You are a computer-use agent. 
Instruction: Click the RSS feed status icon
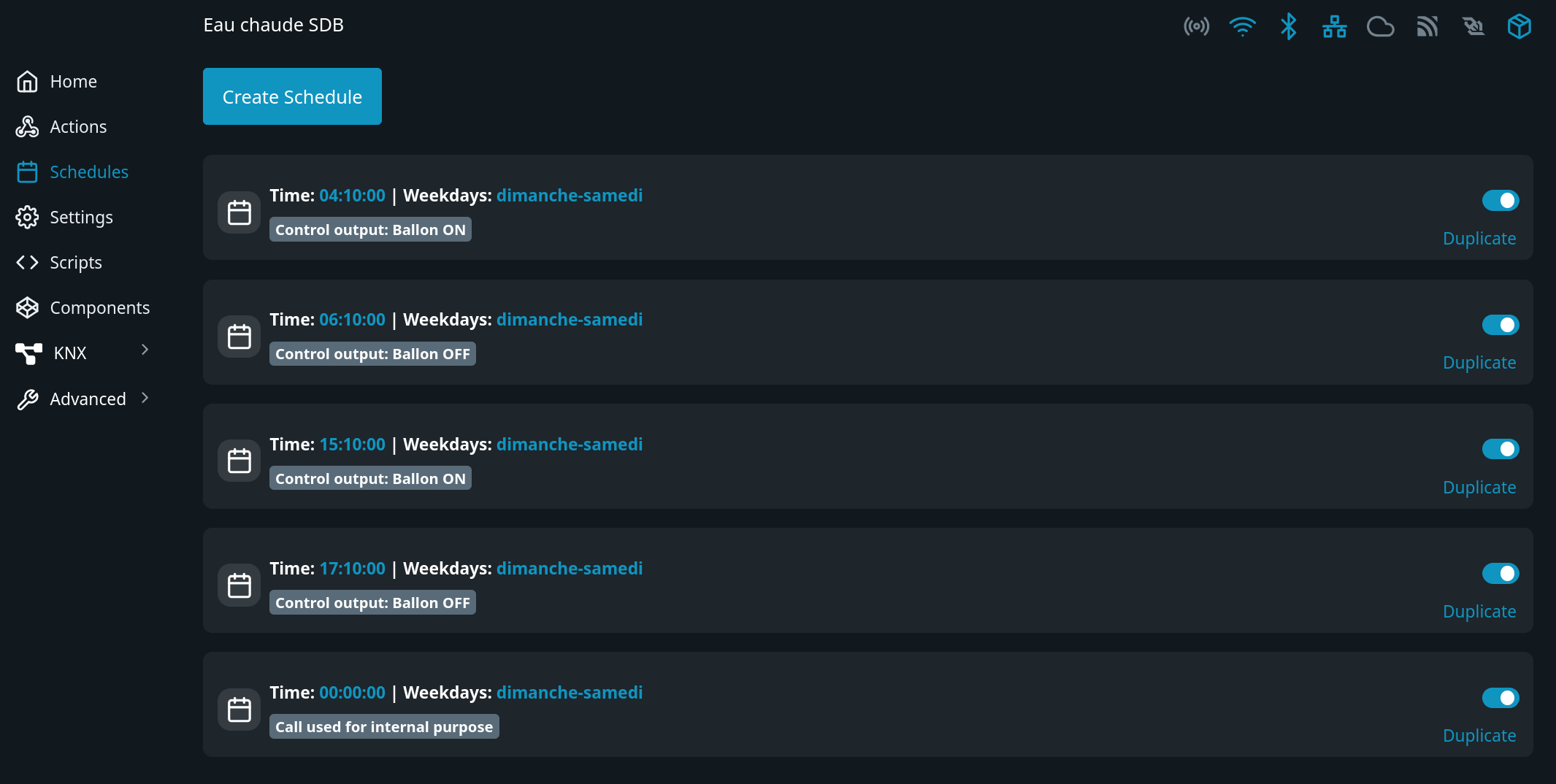tap(1427, 27)
